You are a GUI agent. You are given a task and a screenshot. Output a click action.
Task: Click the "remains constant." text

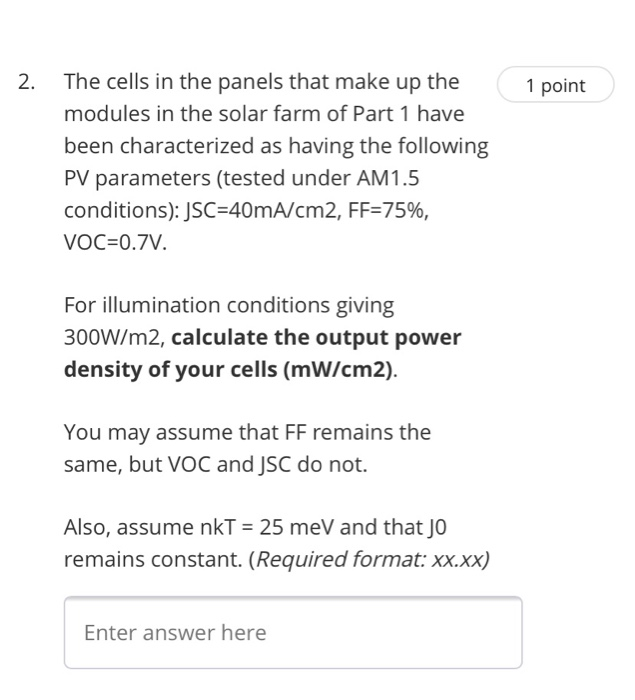tap(153, 559)
